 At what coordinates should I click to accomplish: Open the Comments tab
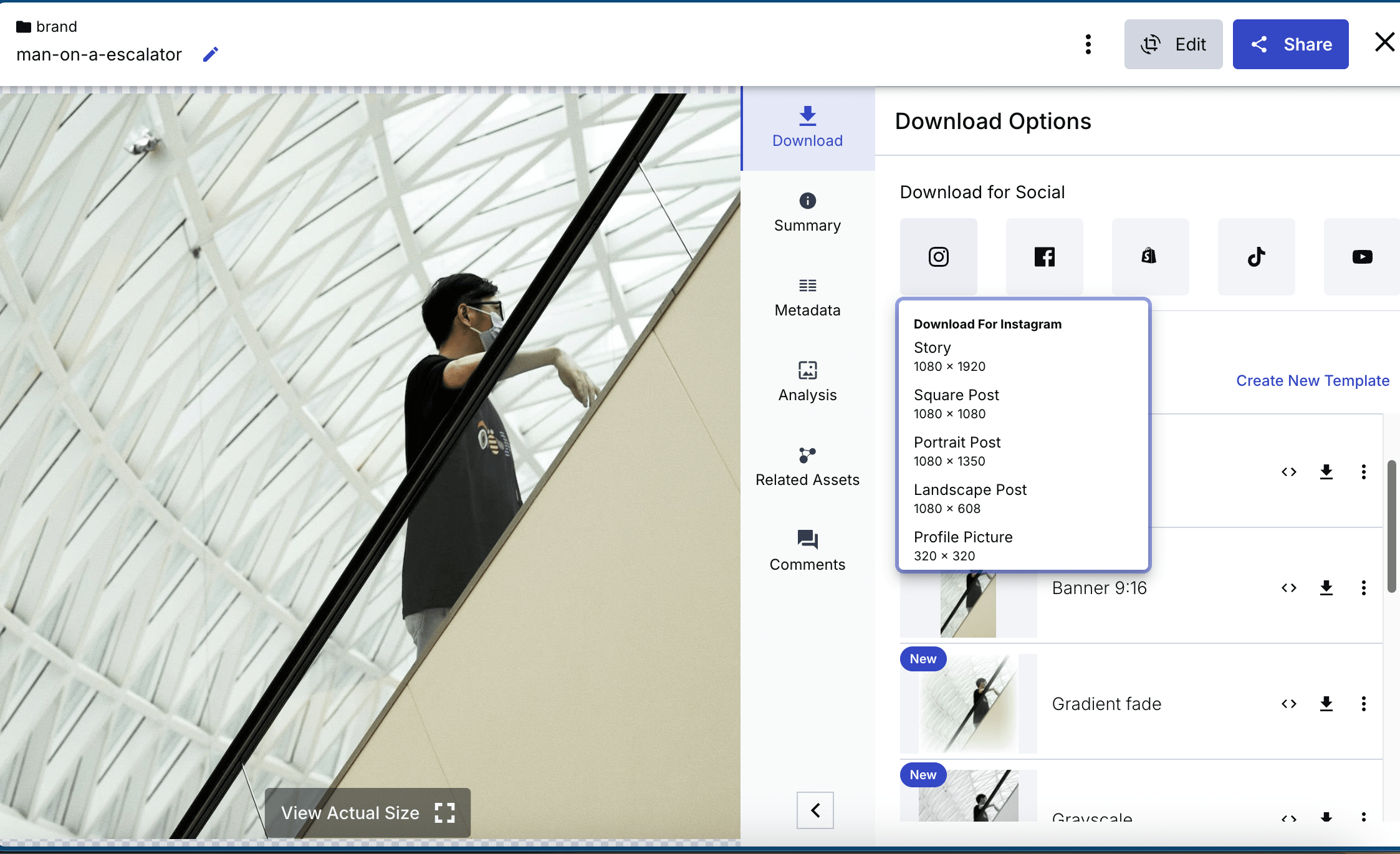coord(807,552)
